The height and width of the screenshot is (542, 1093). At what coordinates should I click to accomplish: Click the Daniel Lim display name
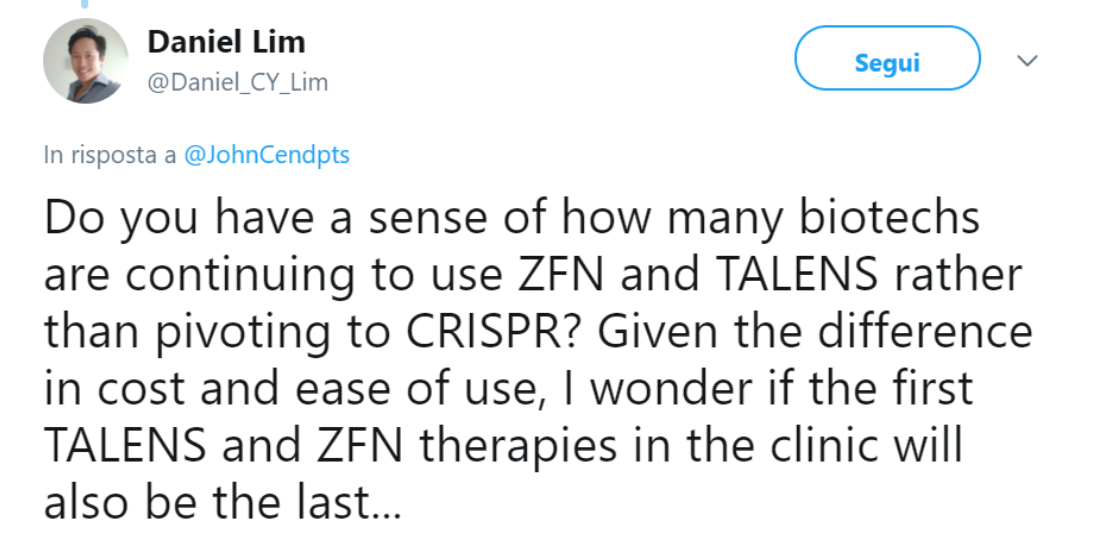(x=226, y=42)
